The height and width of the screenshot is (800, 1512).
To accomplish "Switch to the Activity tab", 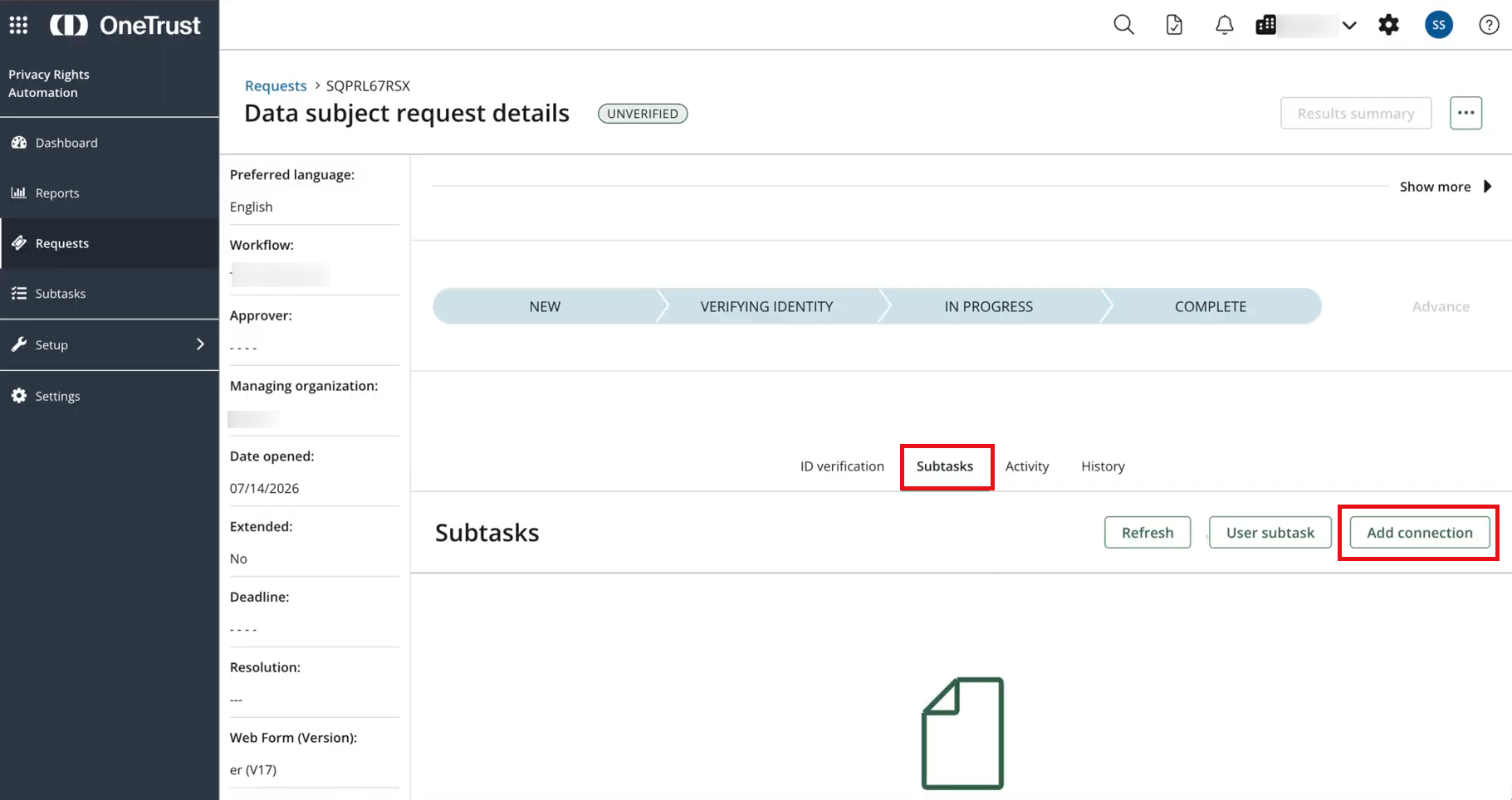I will (x=1027, y=466).
